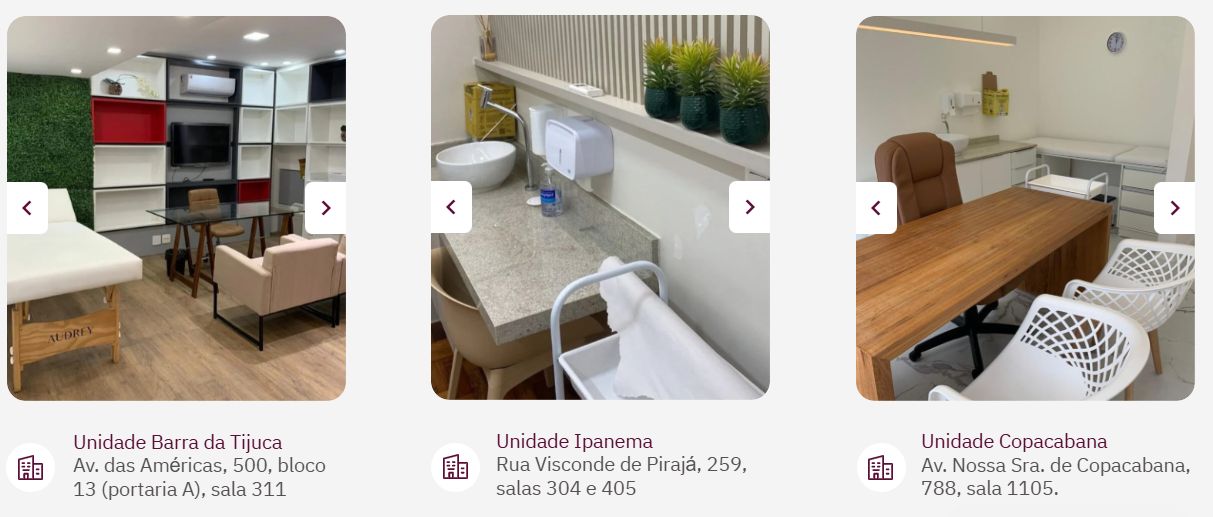The height and width of the screenshot is (517, 1213).
Task: Open the Copacabana office desk photo
Action: point(1025,208)
